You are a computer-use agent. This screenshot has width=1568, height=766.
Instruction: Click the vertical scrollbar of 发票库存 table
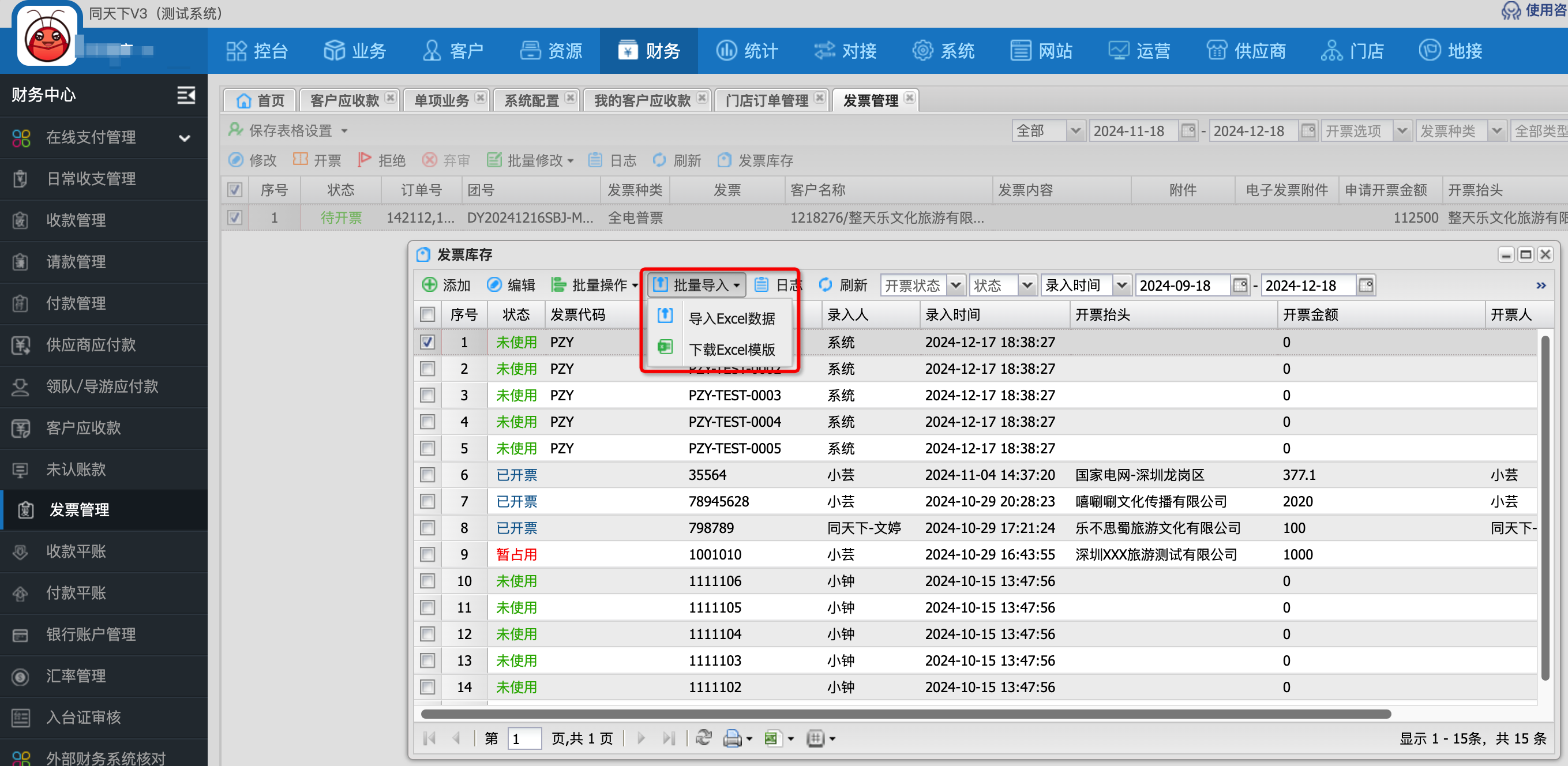pyautogui.click(x=1545, y=508)
